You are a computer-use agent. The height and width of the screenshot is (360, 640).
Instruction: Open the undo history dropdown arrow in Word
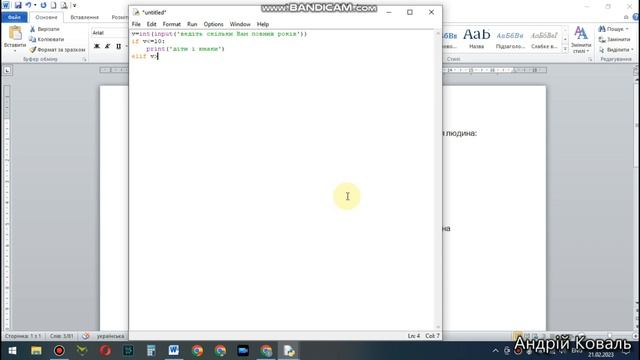click(35, 5)
